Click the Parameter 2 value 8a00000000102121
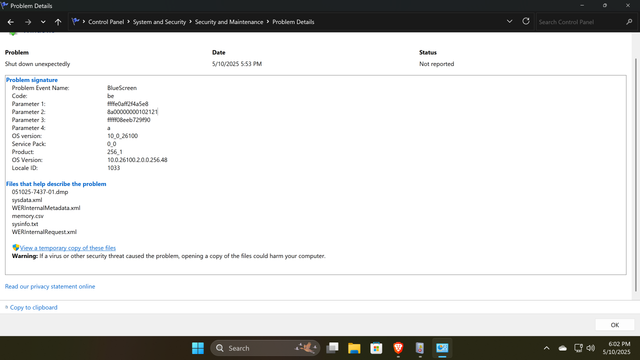 tap(132, 112)
